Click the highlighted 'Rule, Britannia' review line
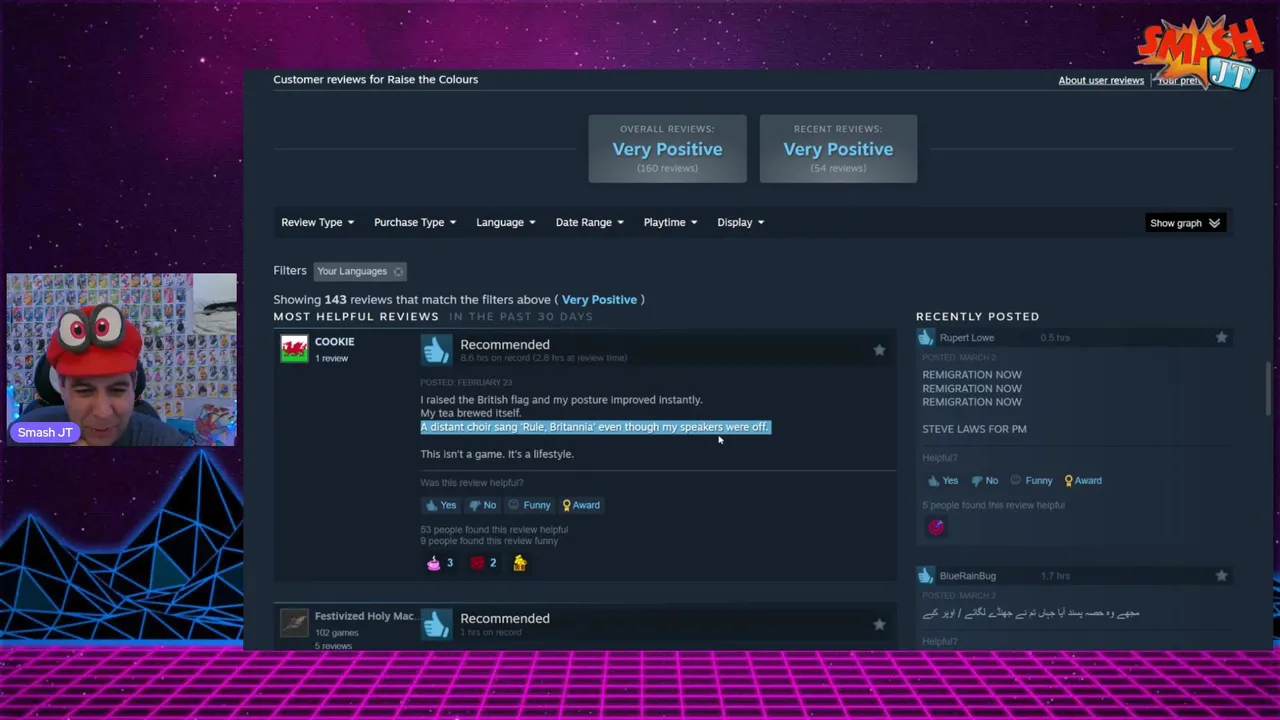1280x720 pixels. click(595, 427)
